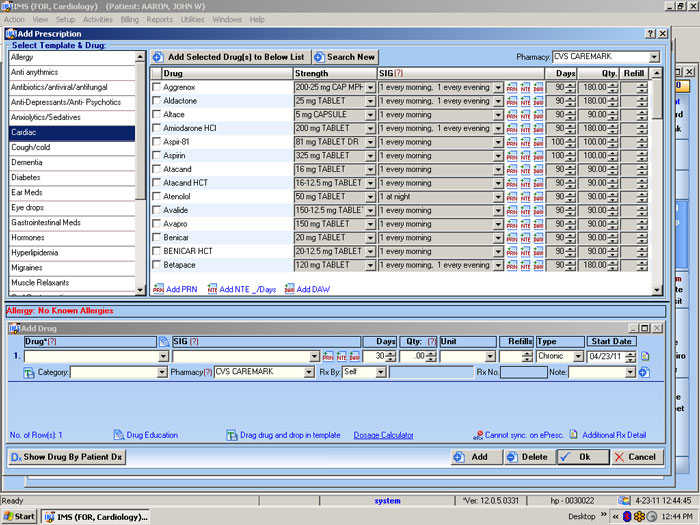The height and width of the screenshot is (525, 700).
Task: Click the DAW icon in the Altace row
Action: click(538, 115)
